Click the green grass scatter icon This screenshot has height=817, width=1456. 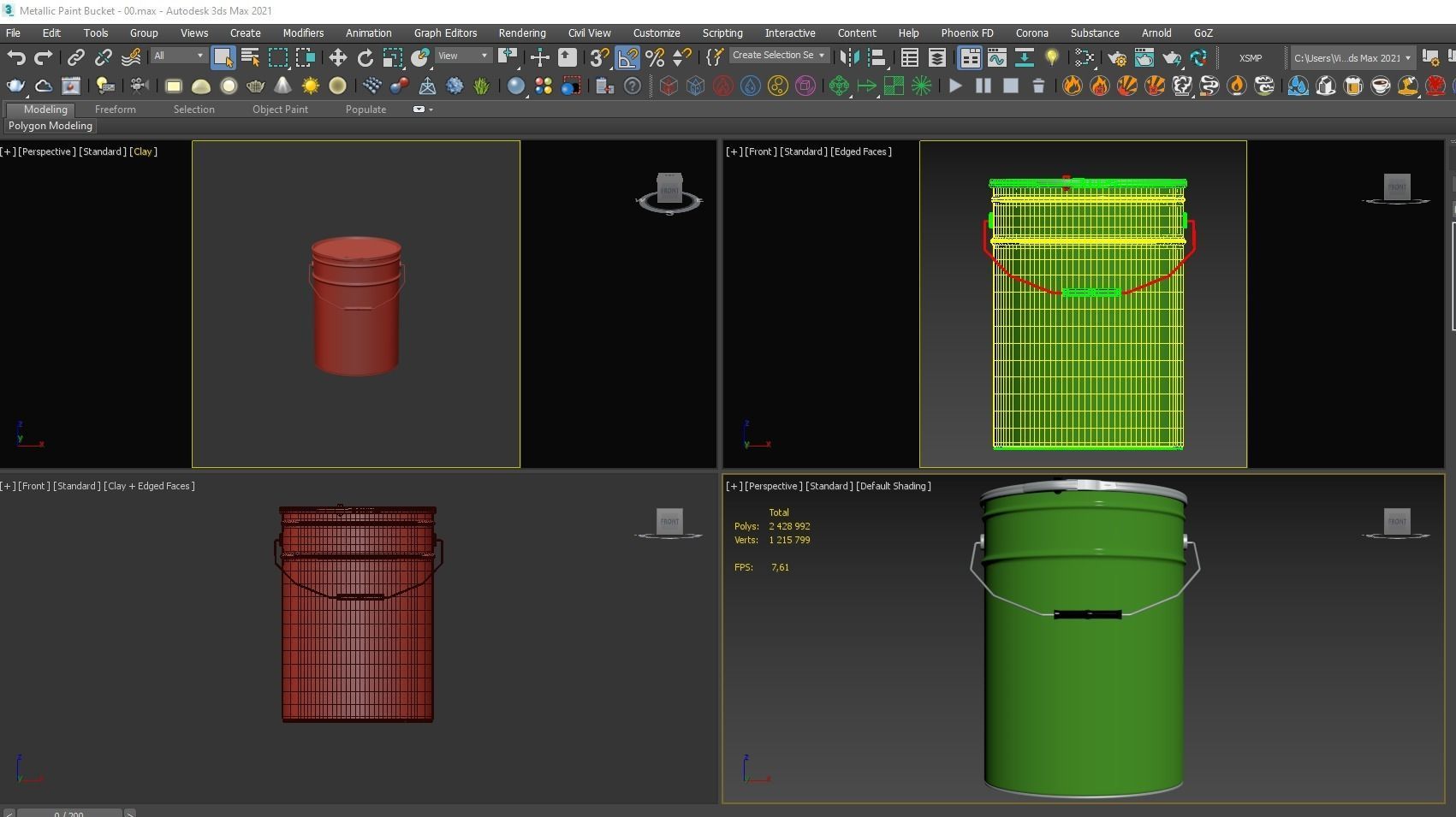tap(482, 86)
